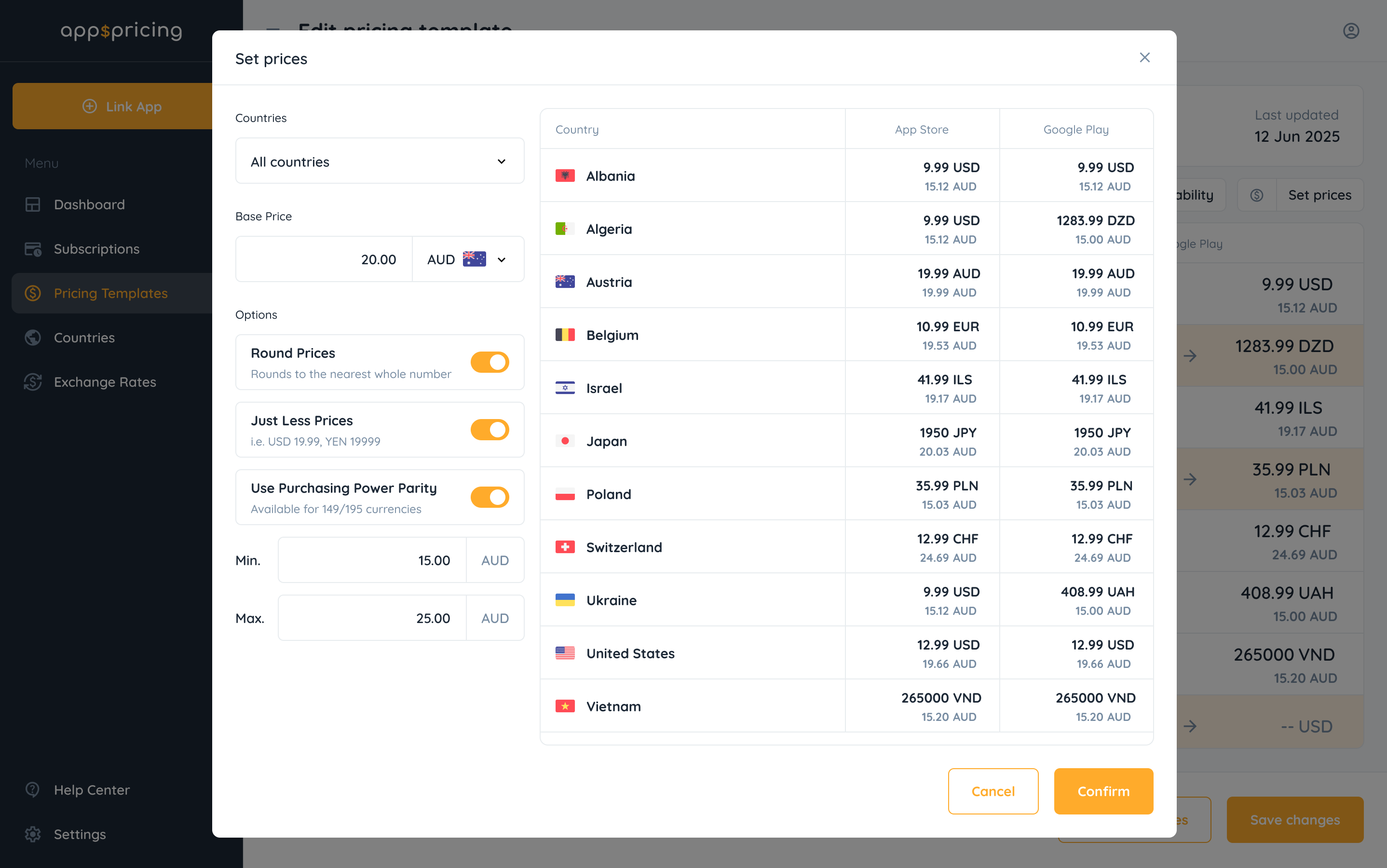
Task: Click the Cancel button
Action: [x=993, y=791]
